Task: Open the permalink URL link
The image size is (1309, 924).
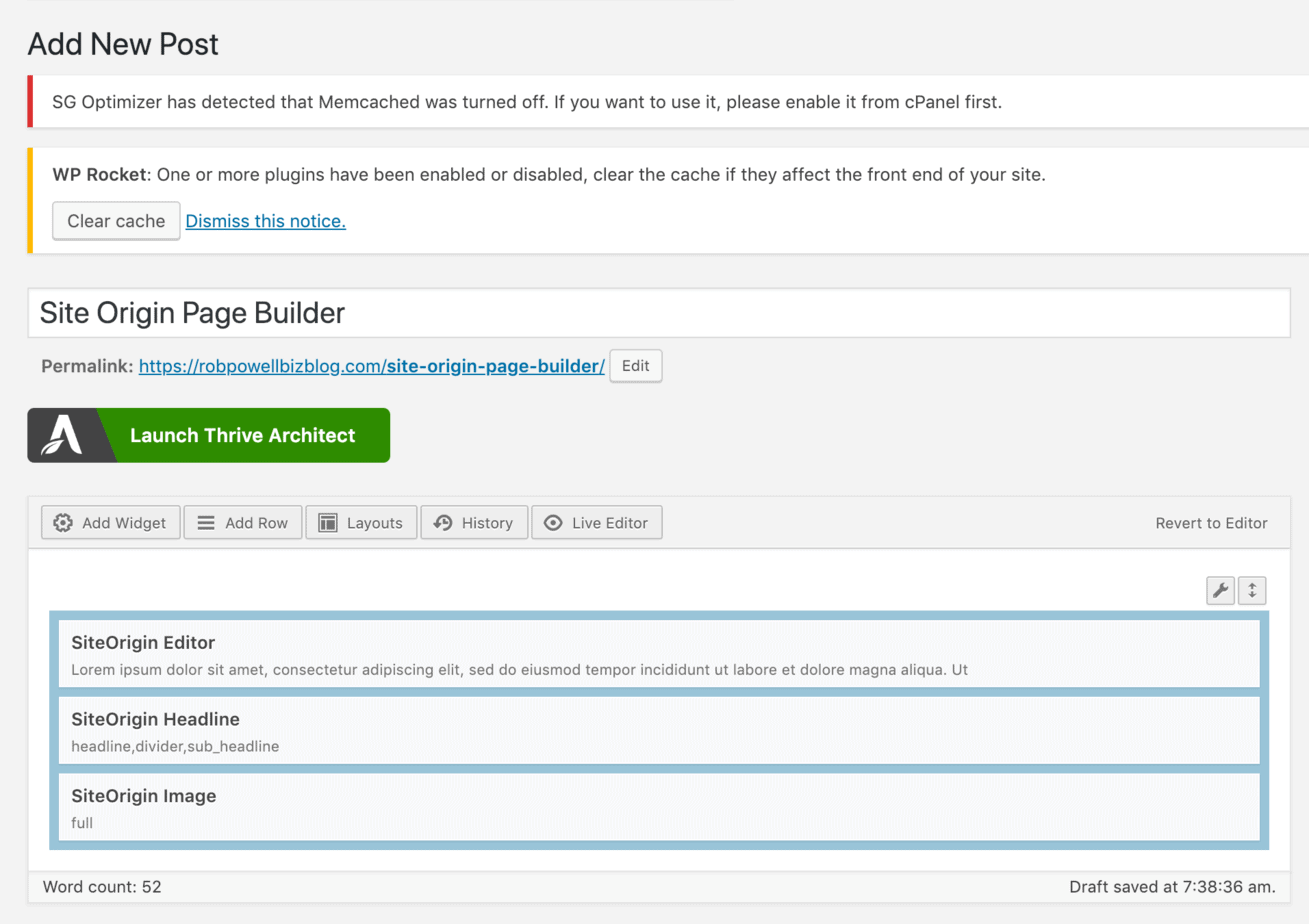Action: tap(371, 366)
